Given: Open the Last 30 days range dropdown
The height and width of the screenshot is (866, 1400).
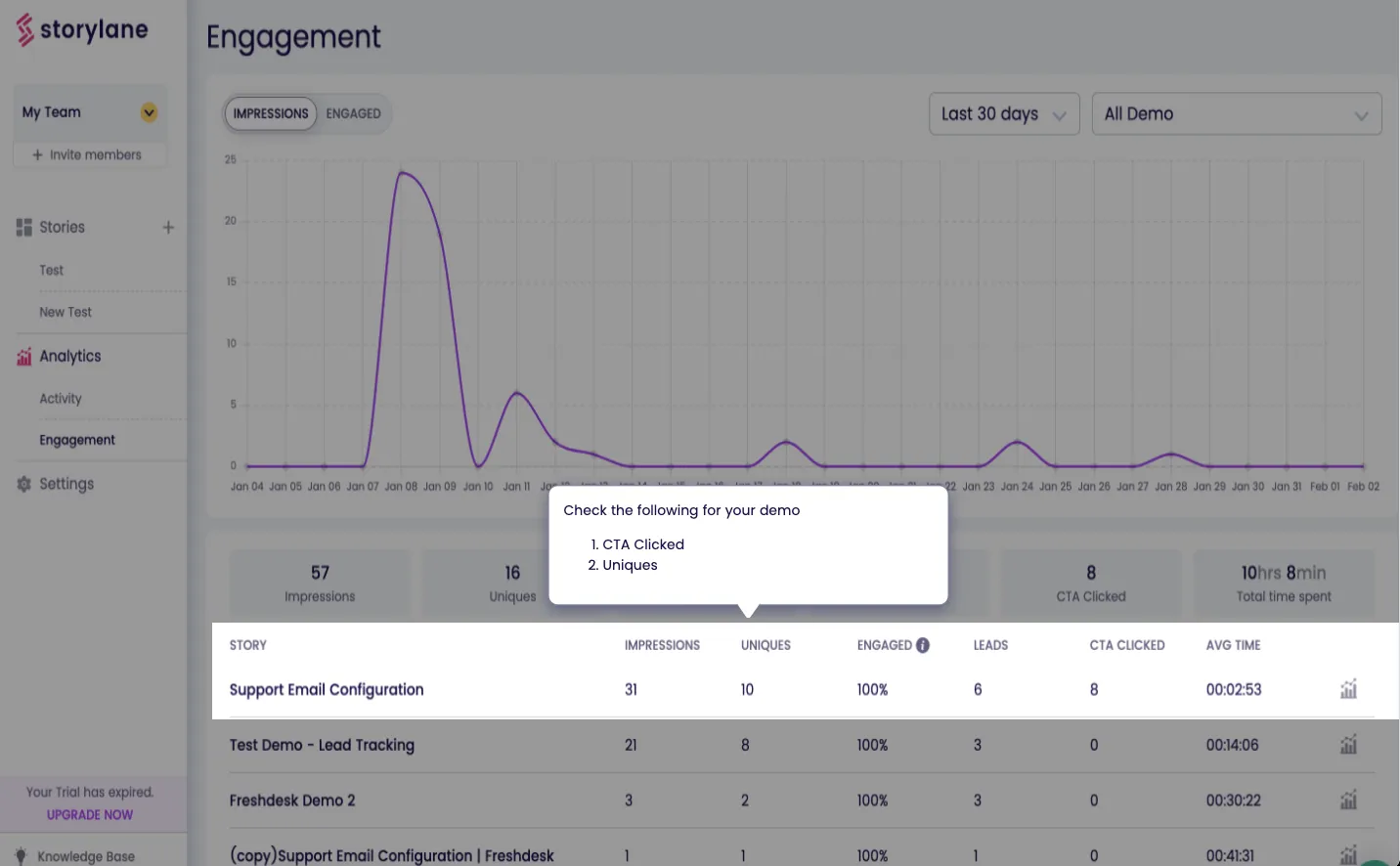Looking at the screenshot, I should click(x=1004, y=114).
